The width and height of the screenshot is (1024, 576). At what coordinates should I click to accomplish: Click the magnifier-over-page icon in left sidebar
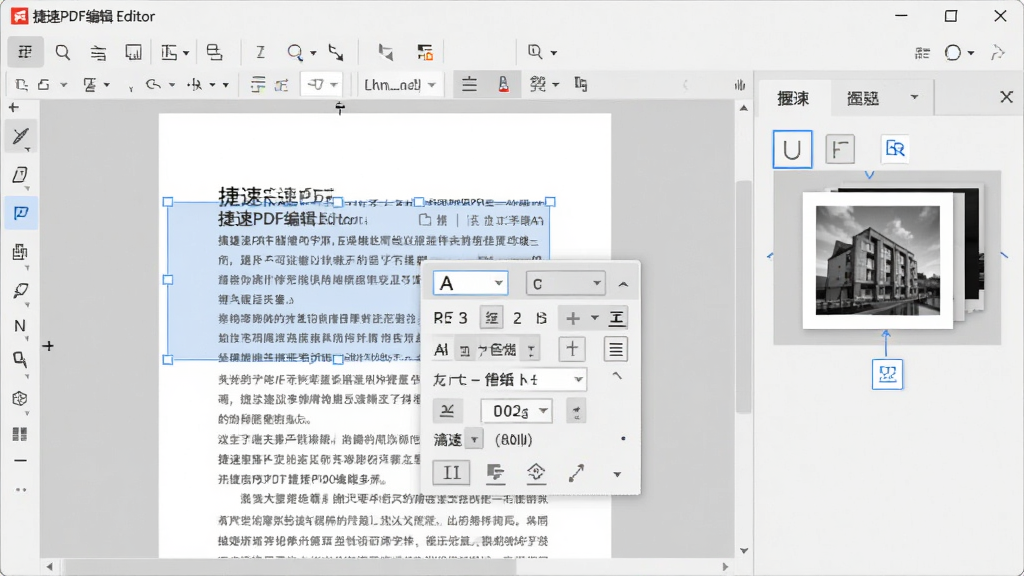pos(20,359)
